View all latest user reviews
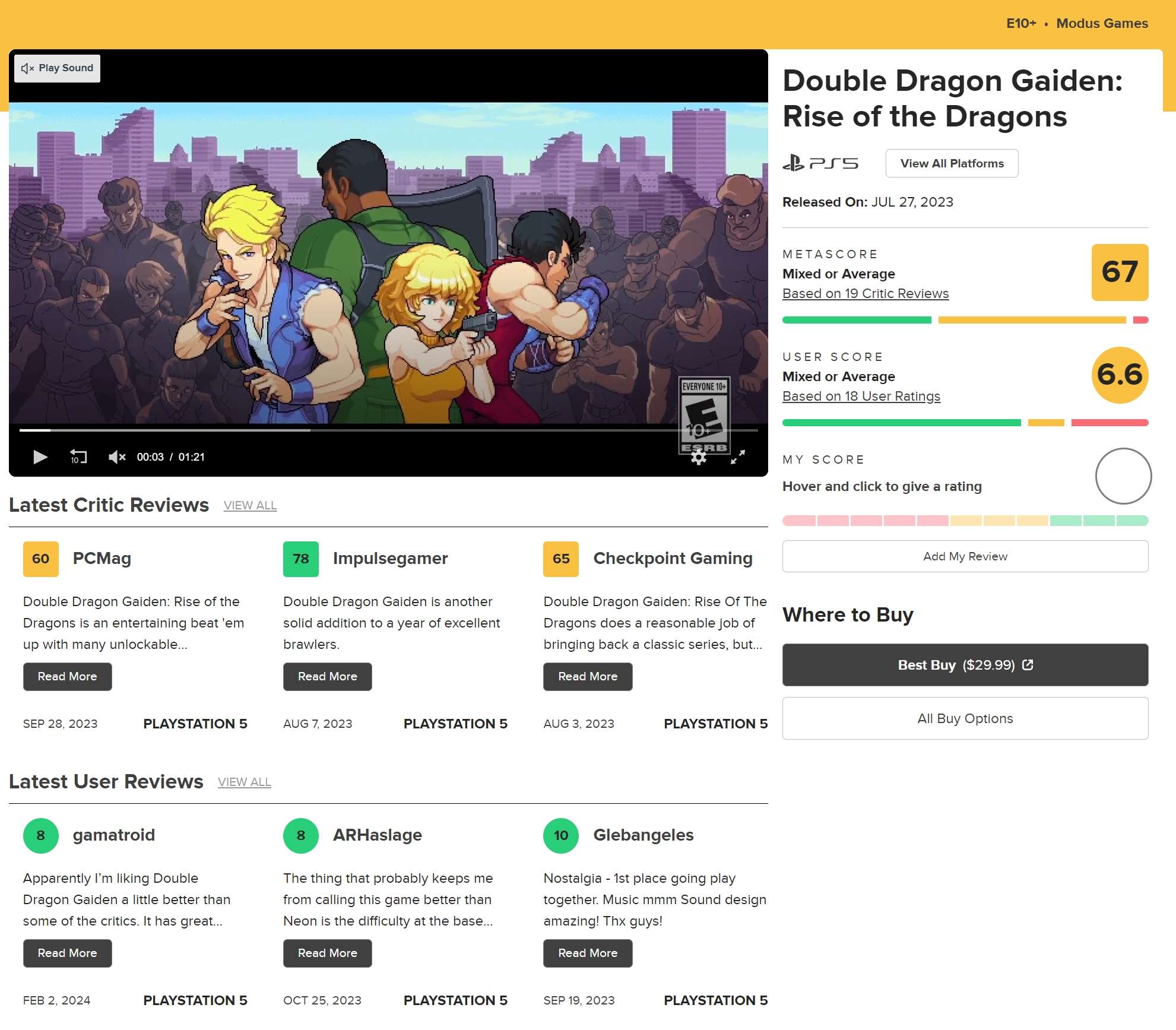1176x1030 pixels. tap(244, 782)
